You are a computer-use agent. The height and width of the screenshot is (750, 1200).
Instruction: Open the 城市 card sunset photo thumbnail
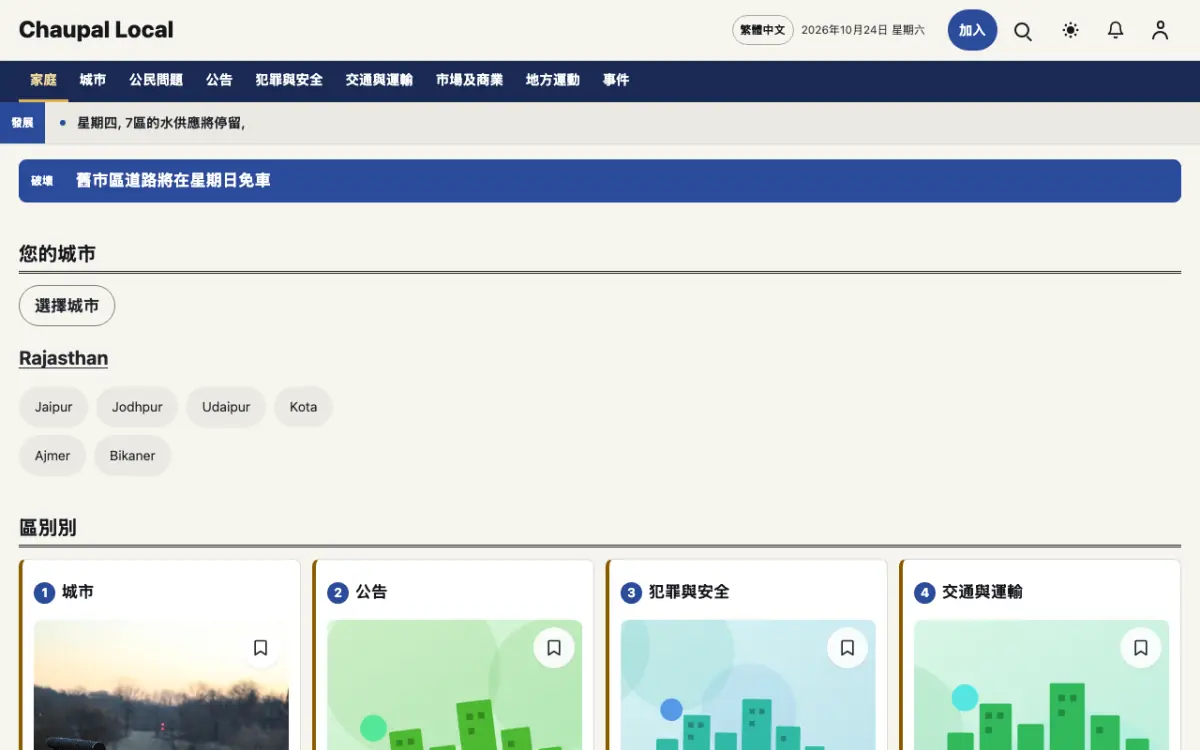click(x=161, y=685)
